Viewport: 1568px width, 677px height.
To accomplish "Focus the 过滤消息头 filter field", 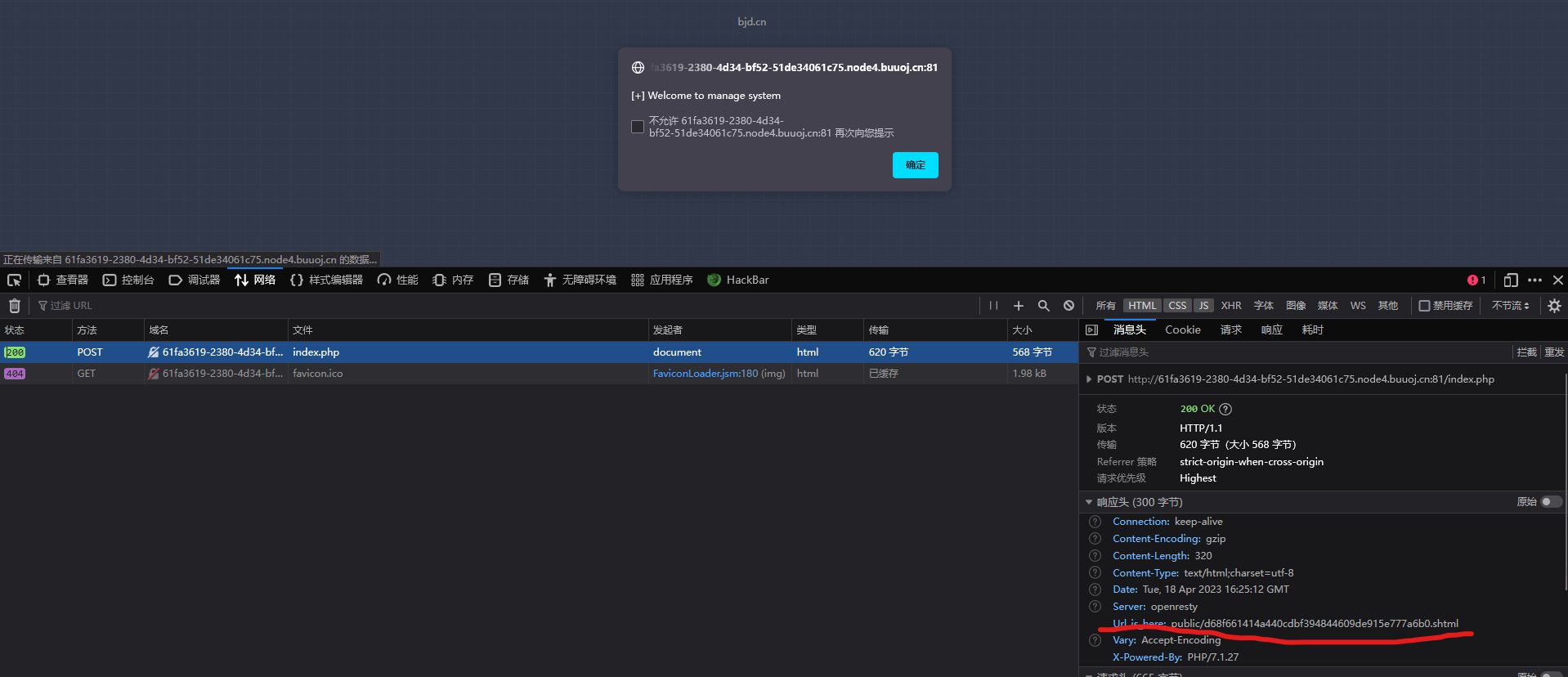I will (x=1300, y=352).
